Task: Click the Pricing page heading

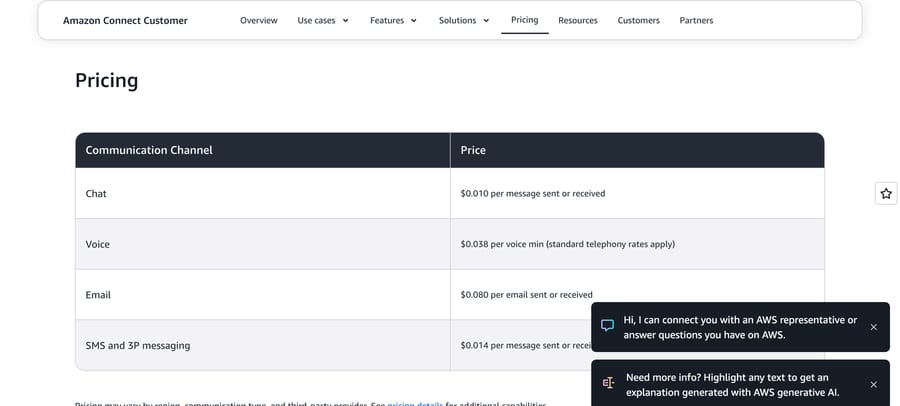Action: pyautogui.click(x=107, y=80)
